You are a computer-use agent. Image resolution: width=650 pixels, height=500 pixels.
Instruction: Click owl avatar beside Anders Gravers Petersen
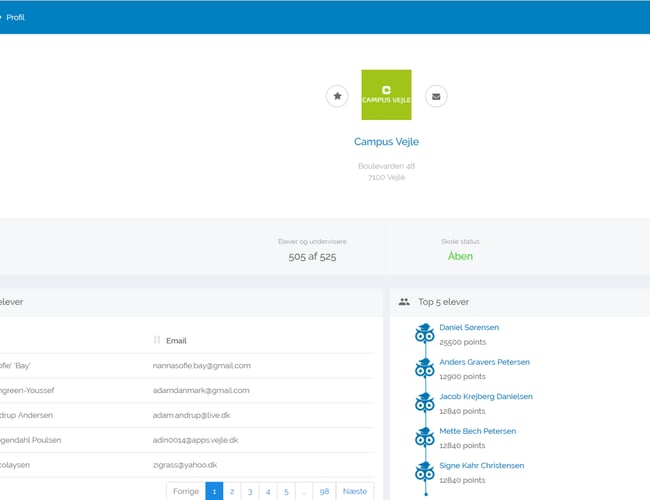425,369
